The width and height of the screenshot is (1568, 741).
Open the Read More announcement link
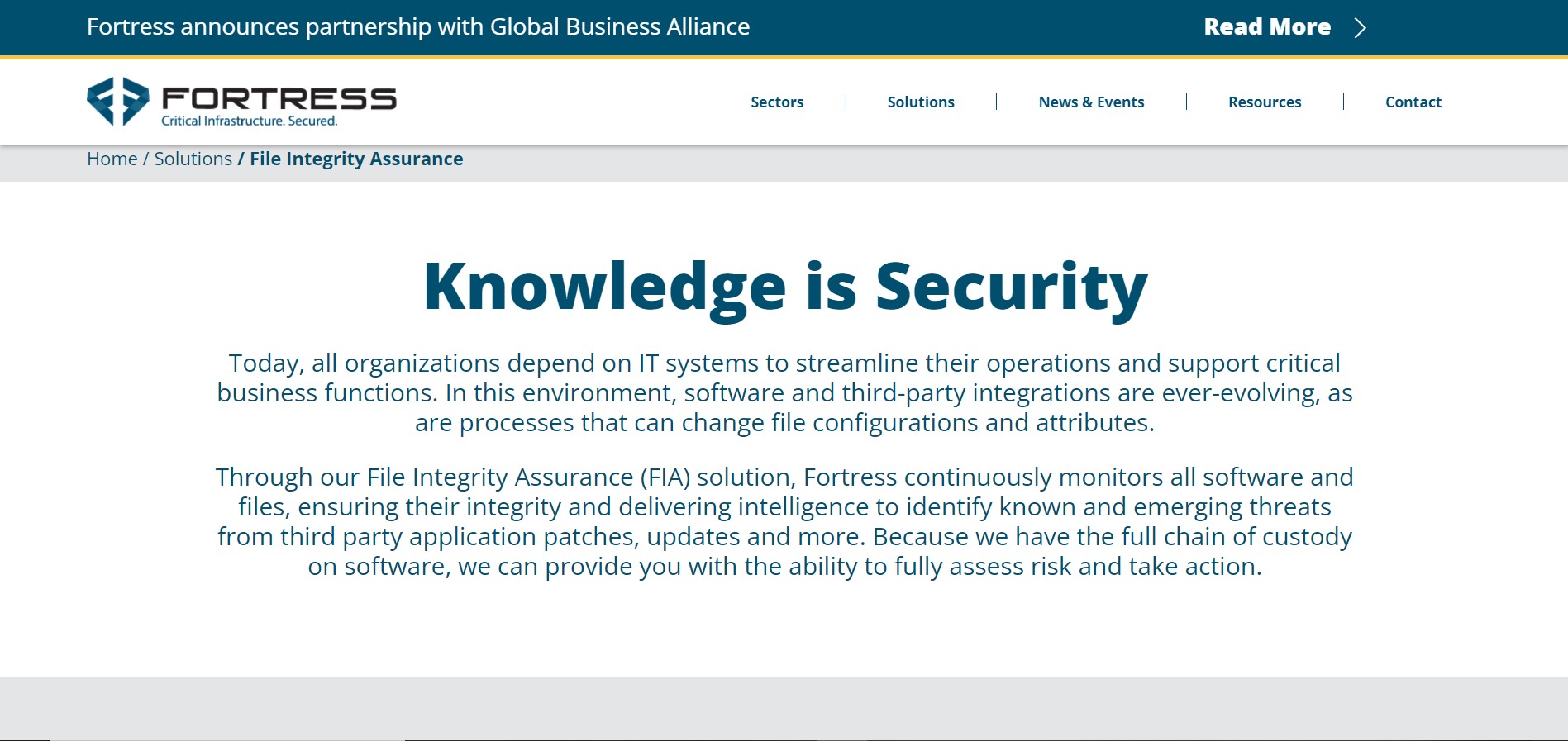1267,26
